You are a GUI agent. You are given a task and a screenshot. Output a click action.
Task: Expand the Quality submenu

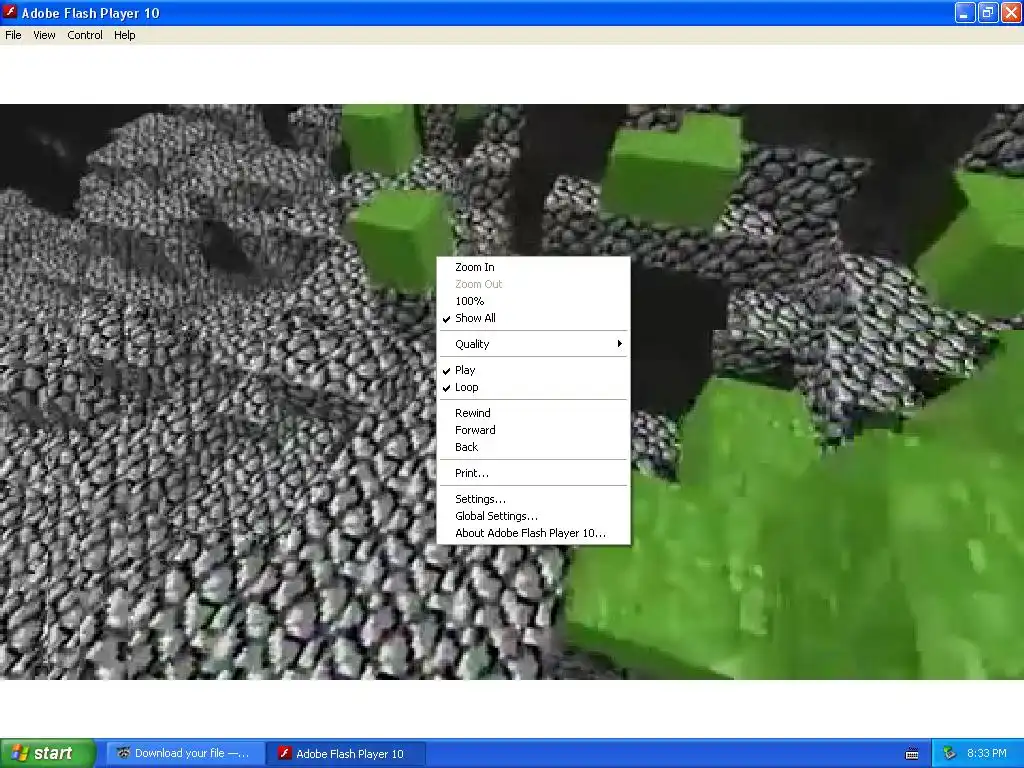click(534, 344)
